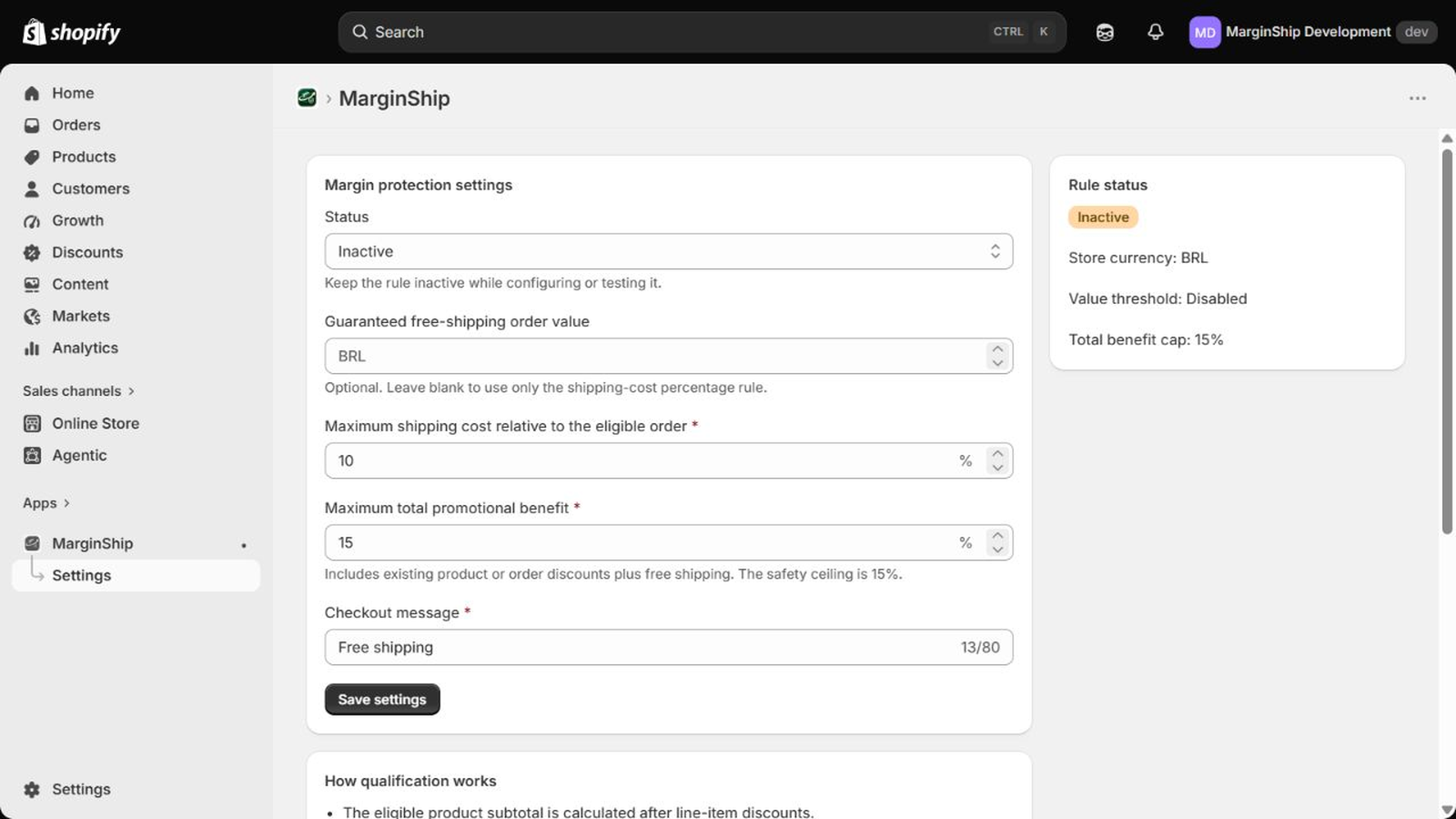This screenshot has width=1456, height=819.
Task: Click the 'Total benefit cap: 15%' text
Action: tap(1146, 339)
